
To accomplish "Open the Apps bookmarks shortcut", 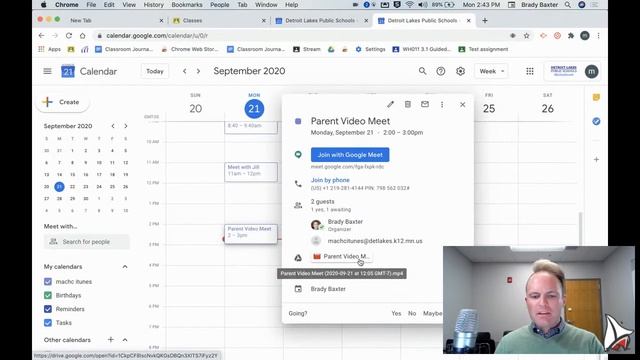I will tap(49, 49).
